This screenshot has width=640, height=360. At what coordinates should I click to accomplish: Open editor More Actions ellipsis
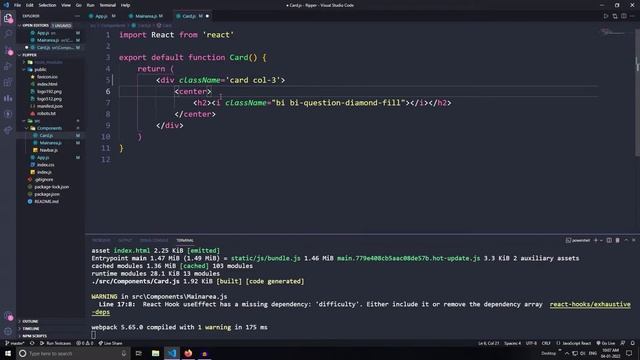point(632,16)
